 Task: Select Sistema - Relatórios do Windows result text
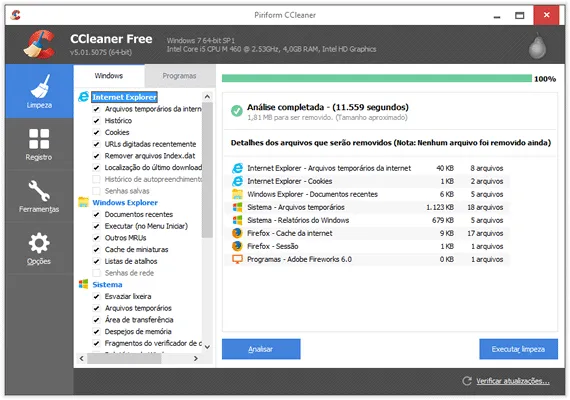[x=298, y=220]
